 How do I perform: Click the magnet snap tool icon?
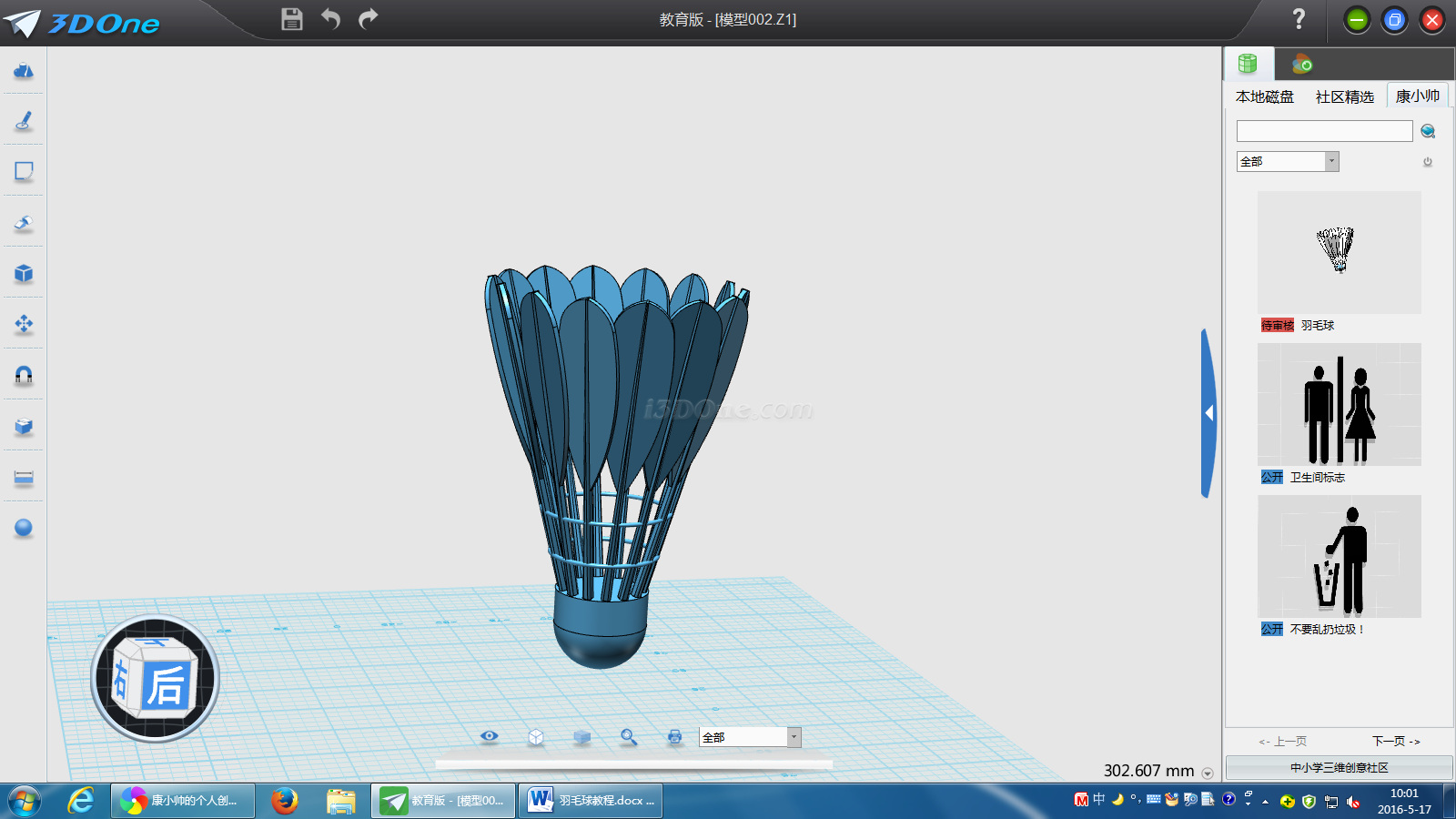click(x=24, y=375)
